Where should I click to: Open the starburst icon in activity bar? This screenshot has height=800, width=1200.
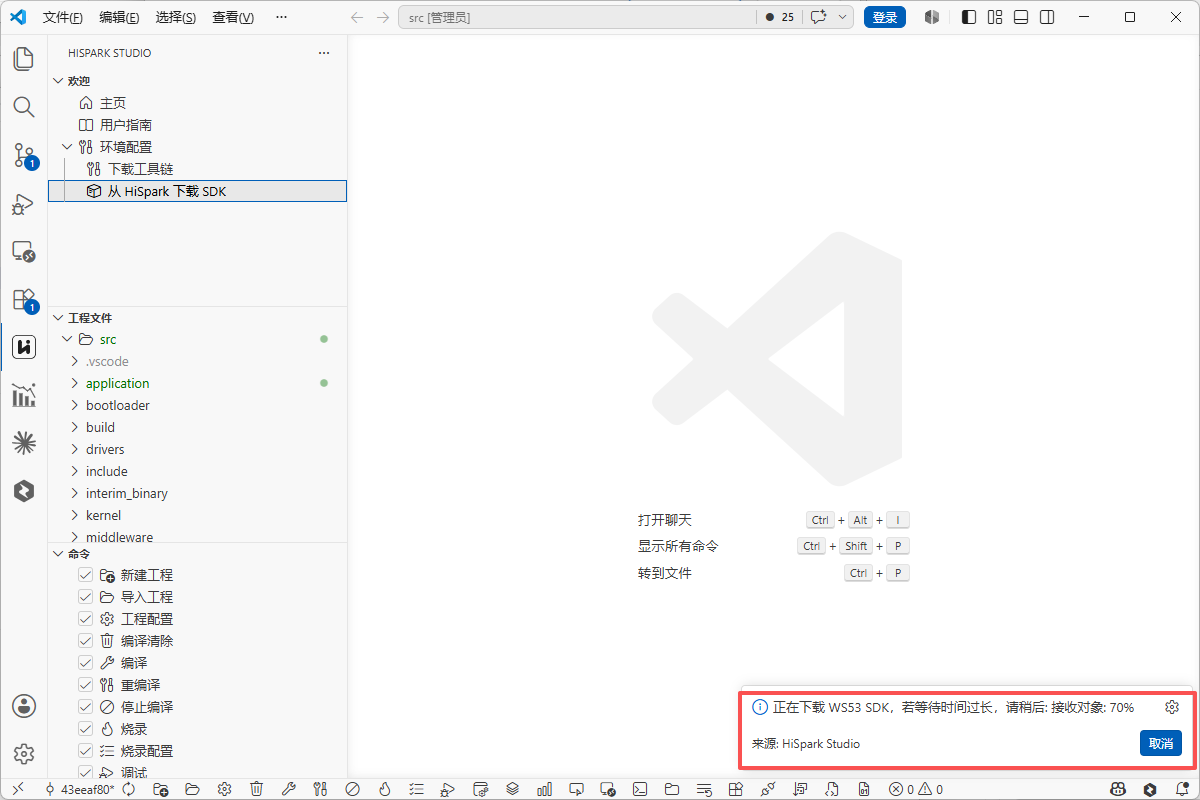24,443
